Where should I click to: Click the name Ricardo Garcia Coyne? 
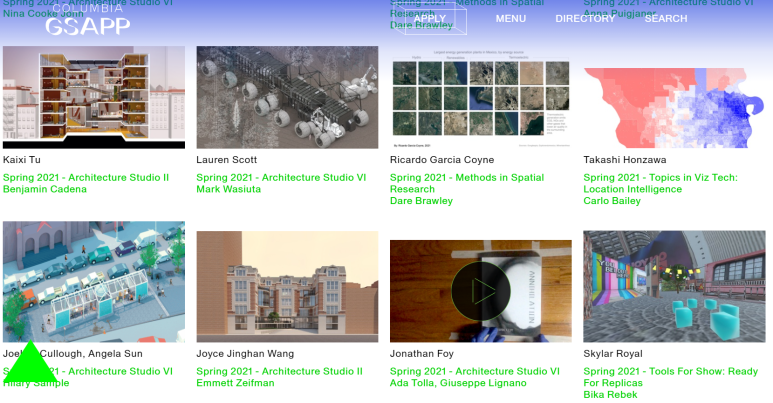(x=442, y=160)
